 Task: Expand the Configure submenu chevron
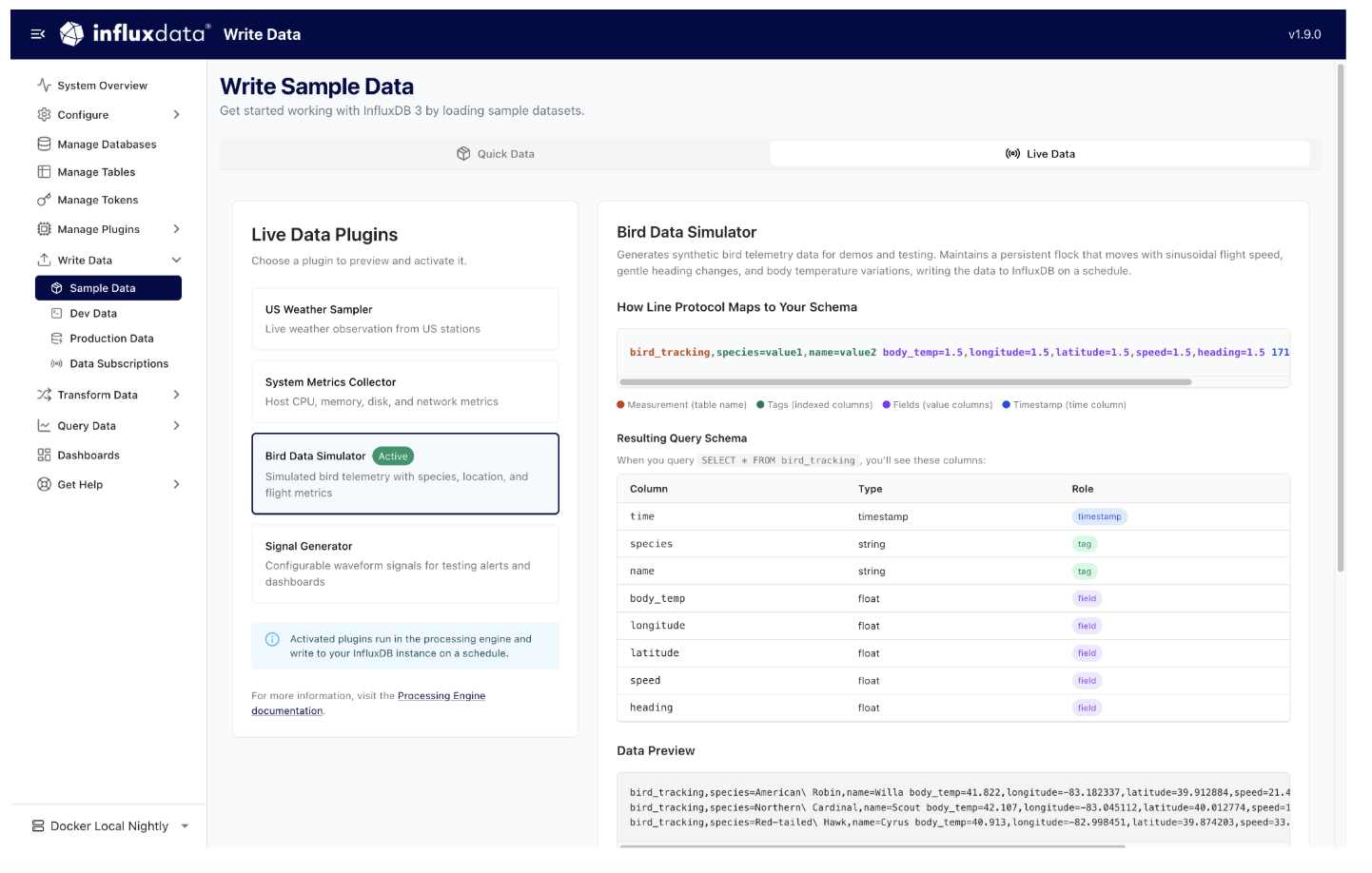176,114
